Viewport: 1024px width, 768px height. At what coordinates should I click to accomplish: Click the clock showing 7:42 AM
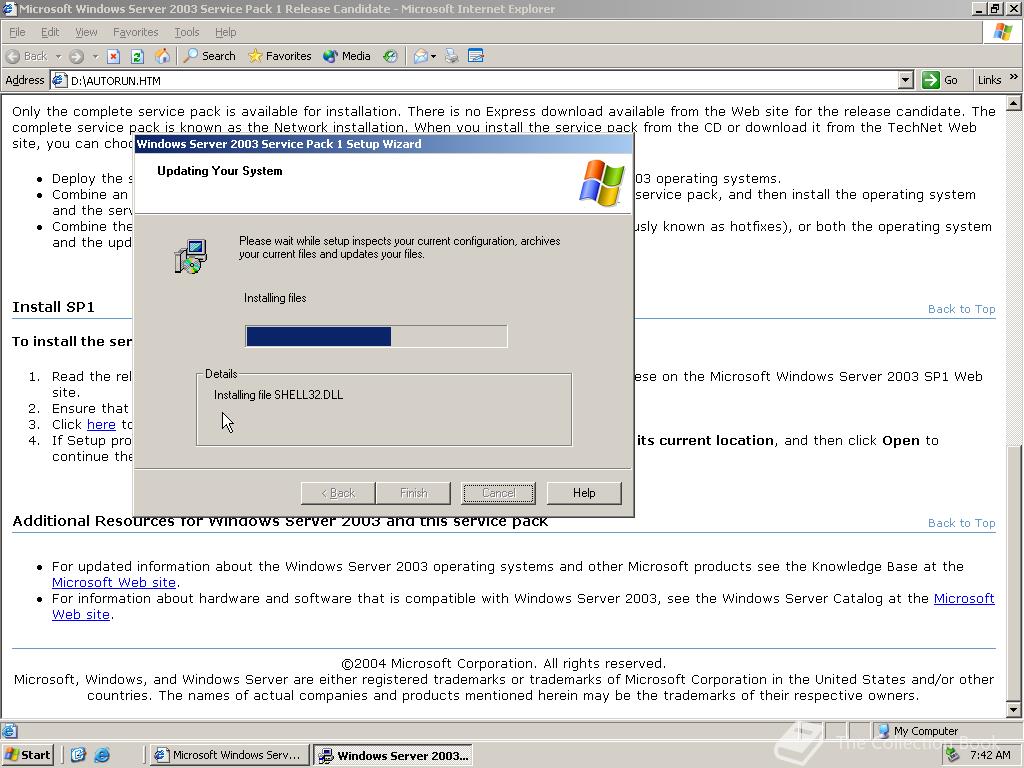(990, 755)
